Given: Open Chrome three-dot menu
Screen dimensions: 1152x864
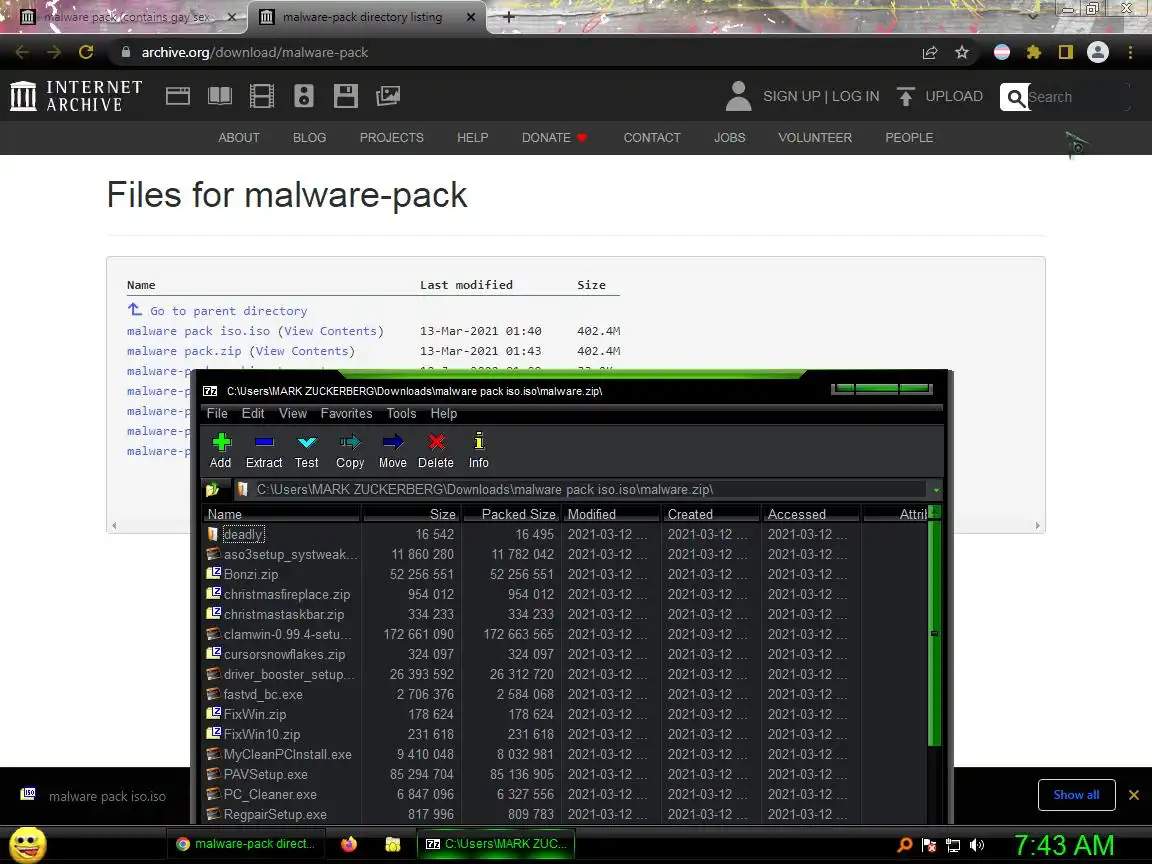Looking at the screenshot, I should (x=1130, y=52).
